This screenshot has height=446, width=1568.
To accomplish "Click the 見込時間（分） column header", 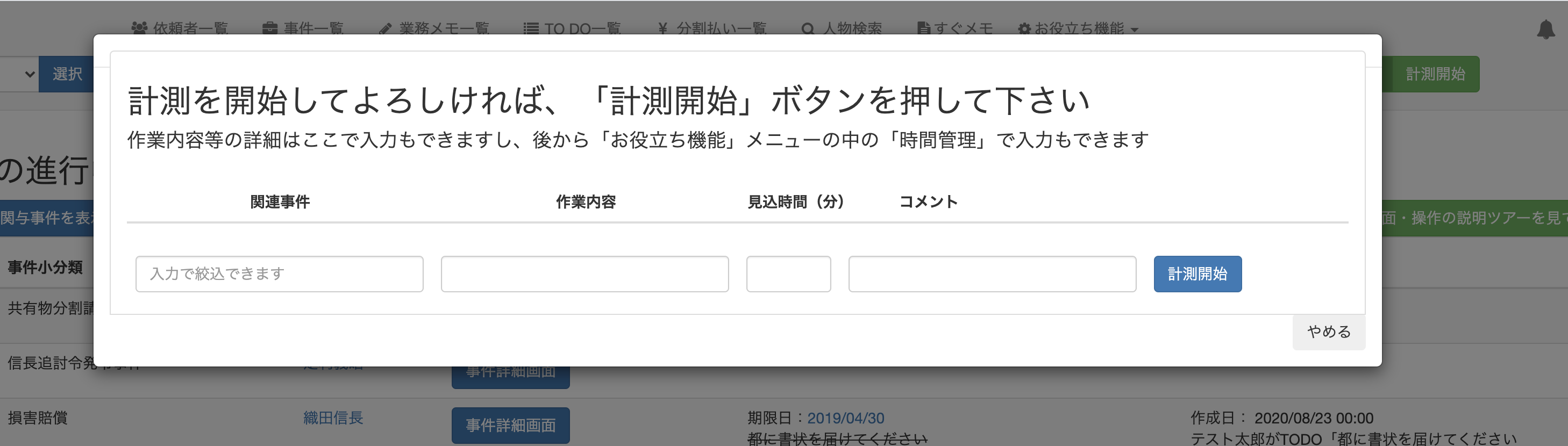I will pyautogui.click(x=796, y=202).
